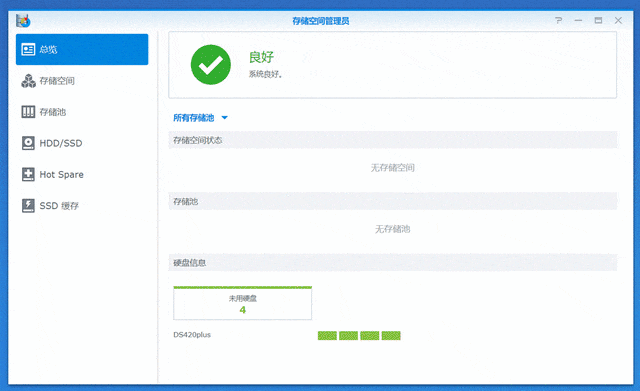Click the 未用硬盘 unused drives card
Viewport: 640px width, 391px height.
pyautogui.click(x=242, y=303)
